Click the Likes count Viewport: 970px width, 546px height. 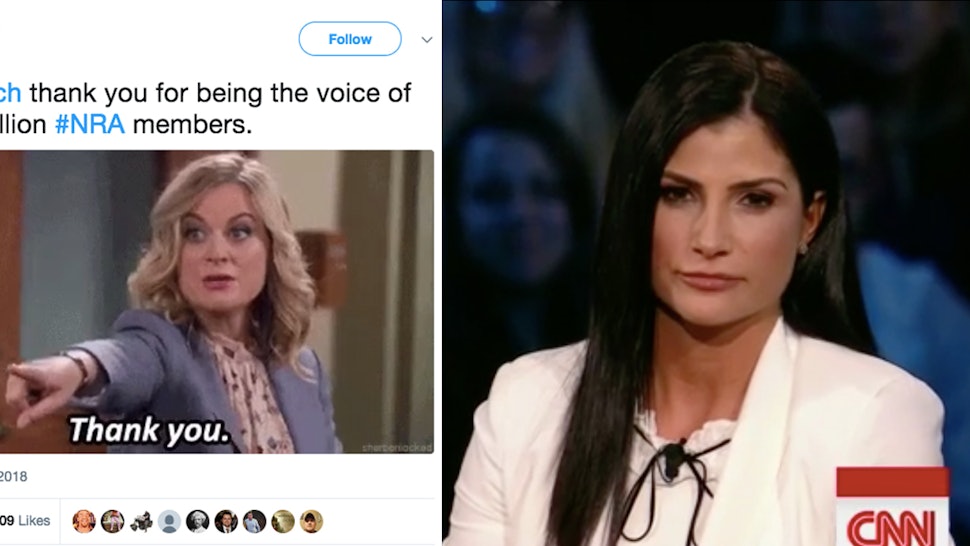25,521
